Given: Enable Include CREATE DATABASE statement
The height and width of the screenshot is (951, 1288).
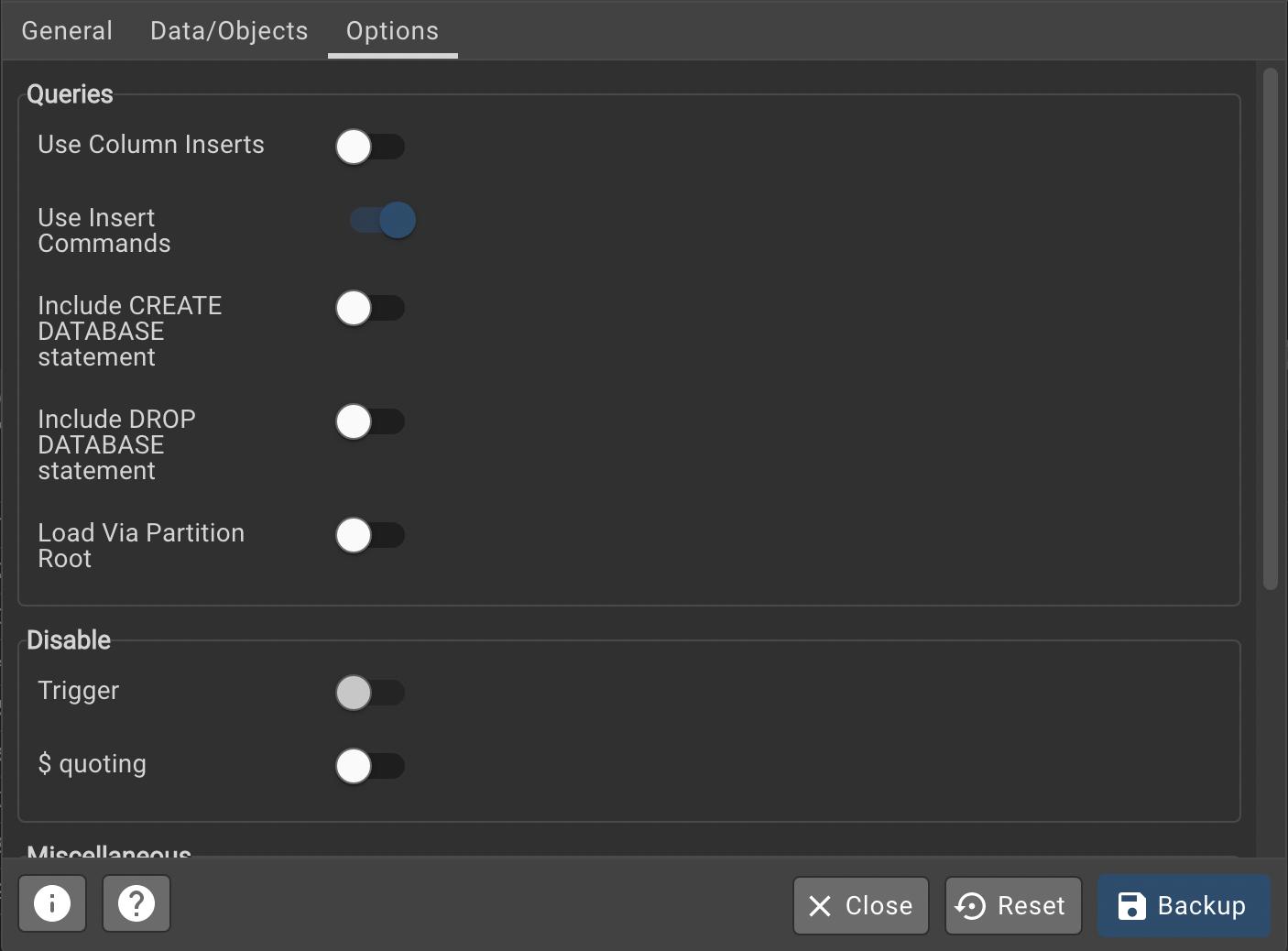Looking at the screenshot, I should (x=370, y=308).
